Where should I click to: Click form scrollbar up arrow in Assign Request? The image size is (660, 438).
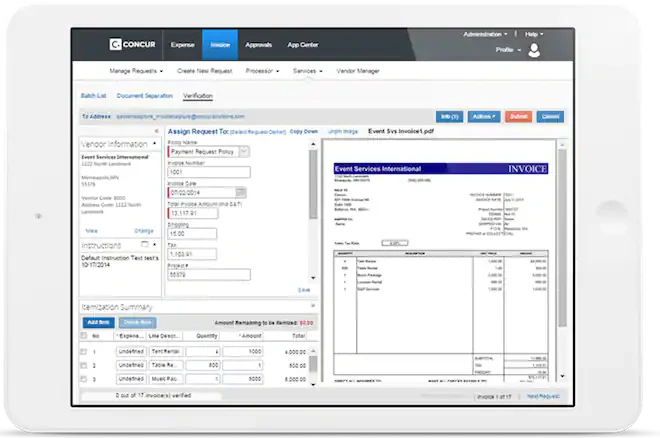click(x=313, y=144)
